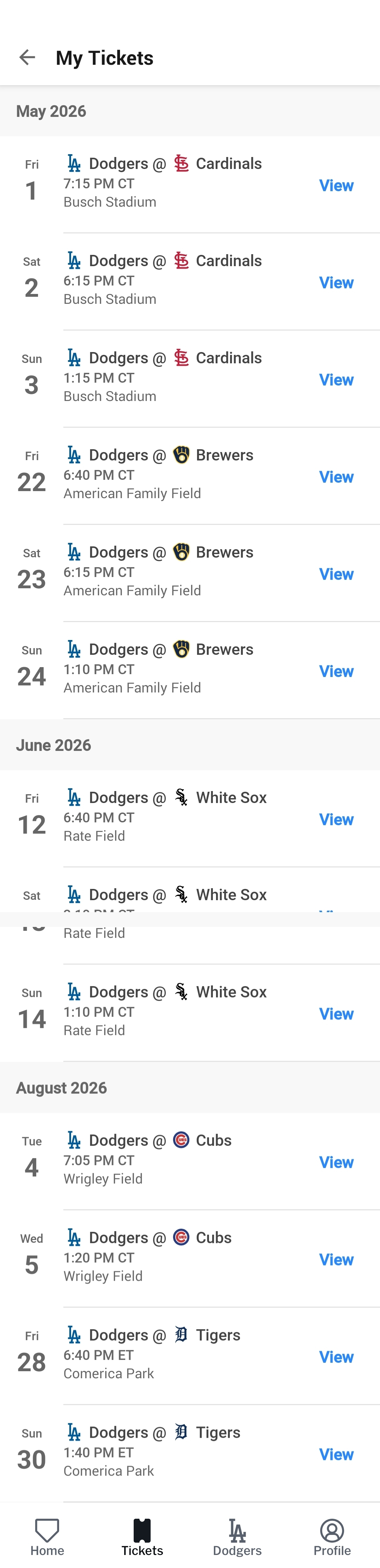
Task: Tap the White Sox logo on June 12 game
Action: [x=181, y=797]
